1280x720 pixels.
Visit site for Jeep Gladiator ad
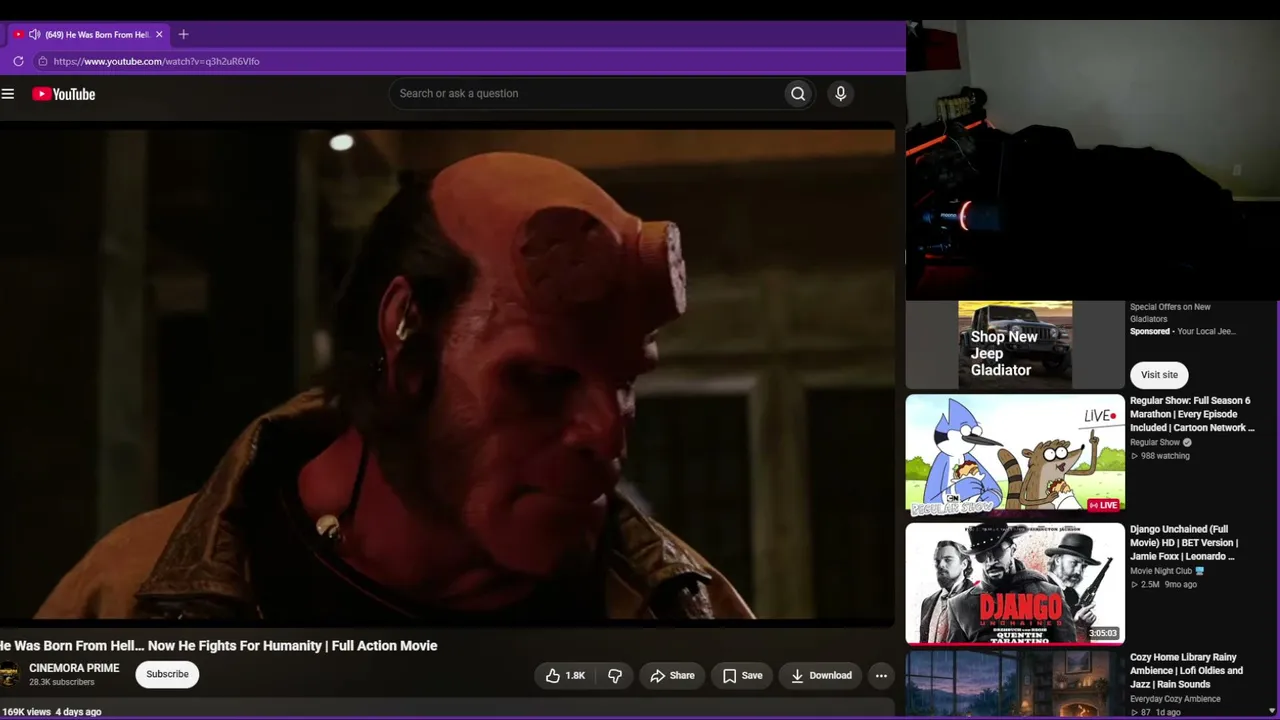(1159, 375)
